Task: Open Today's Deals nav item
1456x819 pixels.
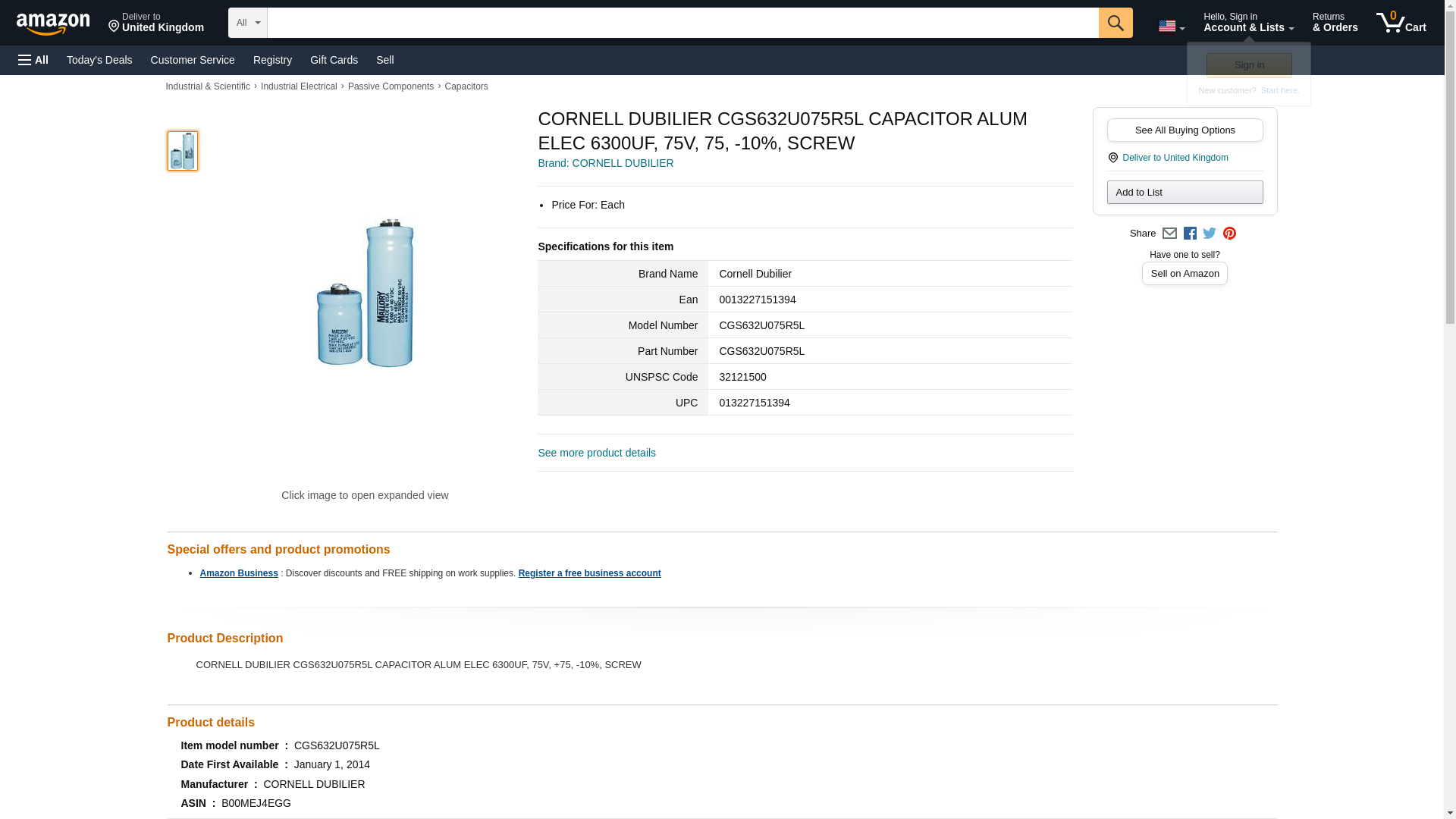Action: point(99,60)
